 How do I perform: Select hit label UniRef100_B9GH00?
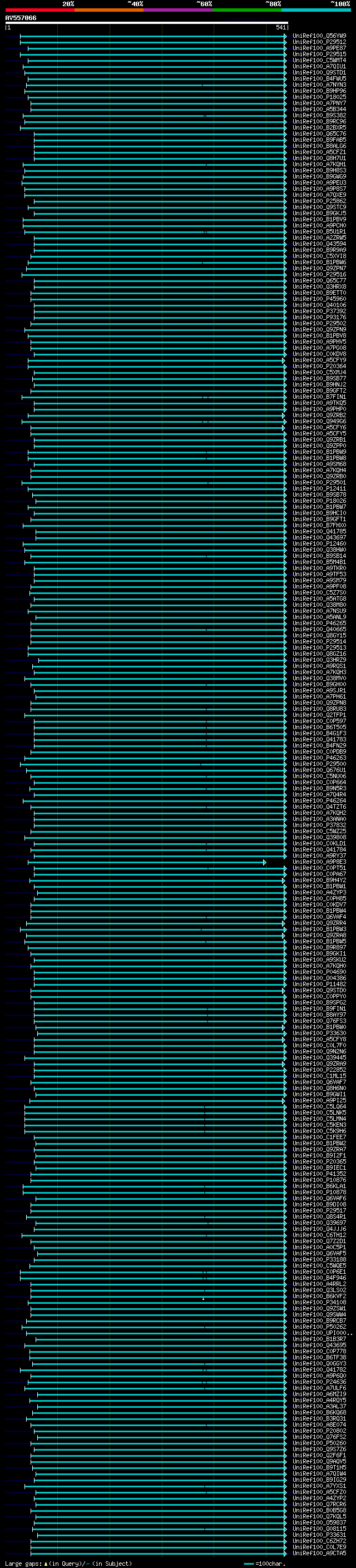pyautogui.click(x=319, y=684)
